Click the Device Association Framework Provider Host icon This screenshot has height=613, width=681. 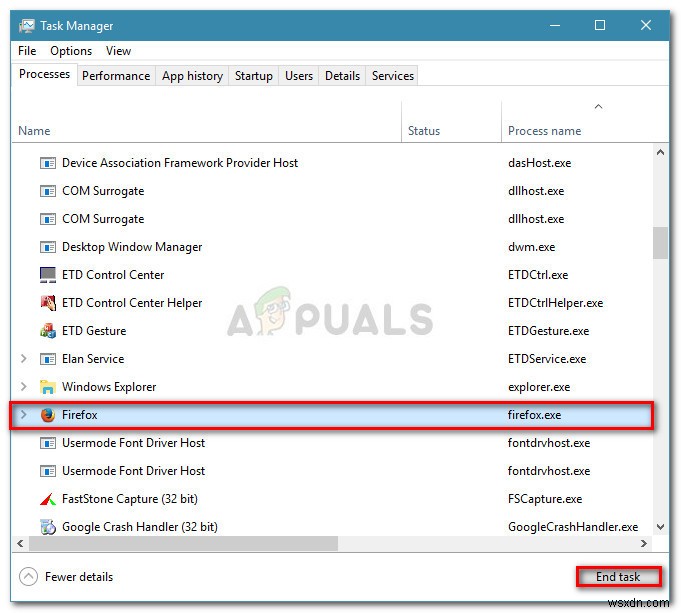coord(48,163)
